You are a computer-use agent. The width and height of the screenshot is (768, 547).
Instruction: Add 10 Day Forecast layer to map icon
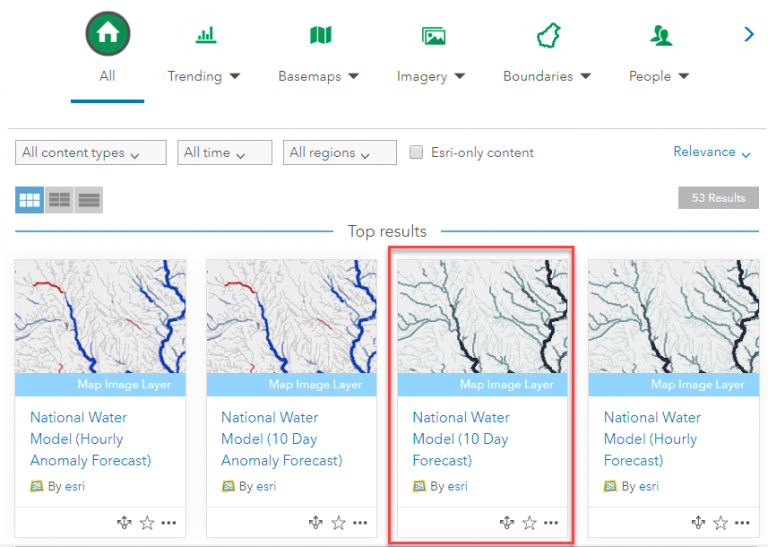[x=507, y=523]
